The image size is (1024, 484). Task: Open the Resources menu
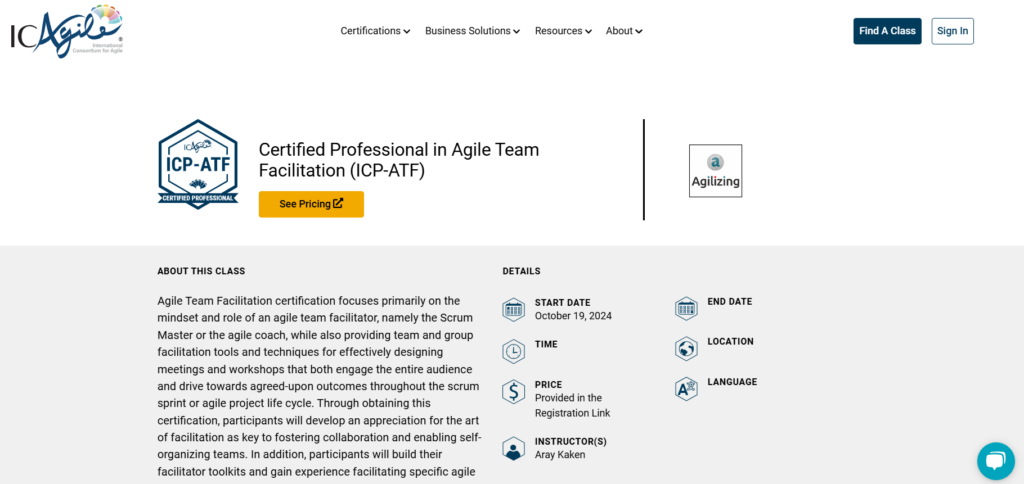click(563, 31)
